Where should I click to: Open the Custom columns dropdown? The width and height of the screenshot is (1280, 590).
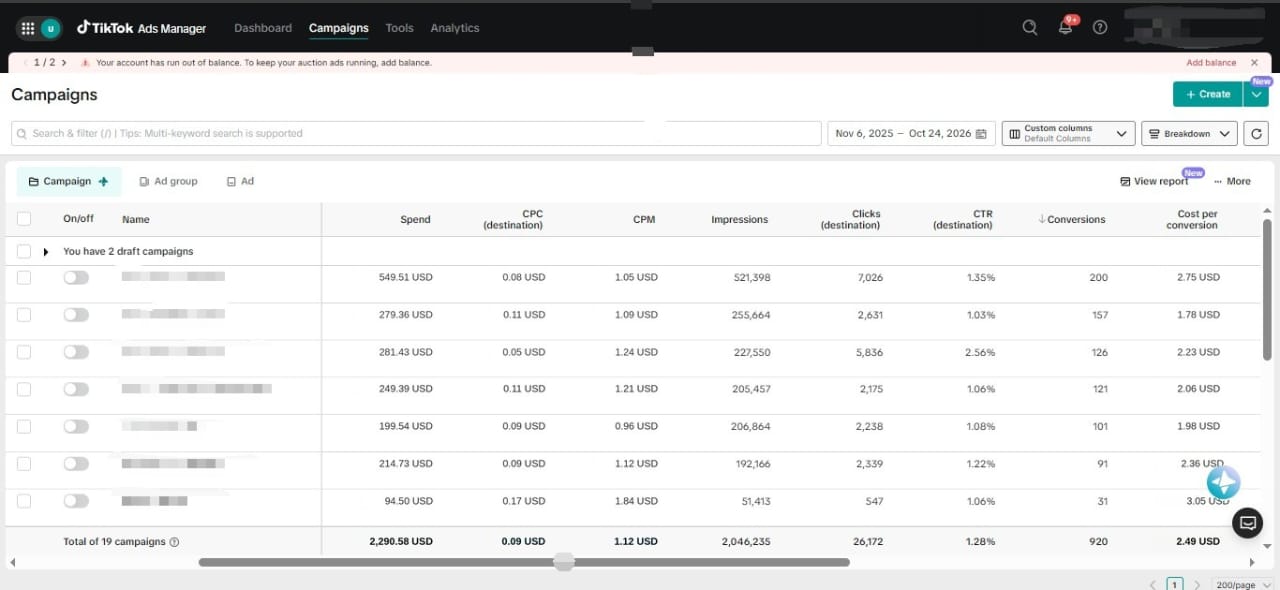click(x=1068, y=133)
